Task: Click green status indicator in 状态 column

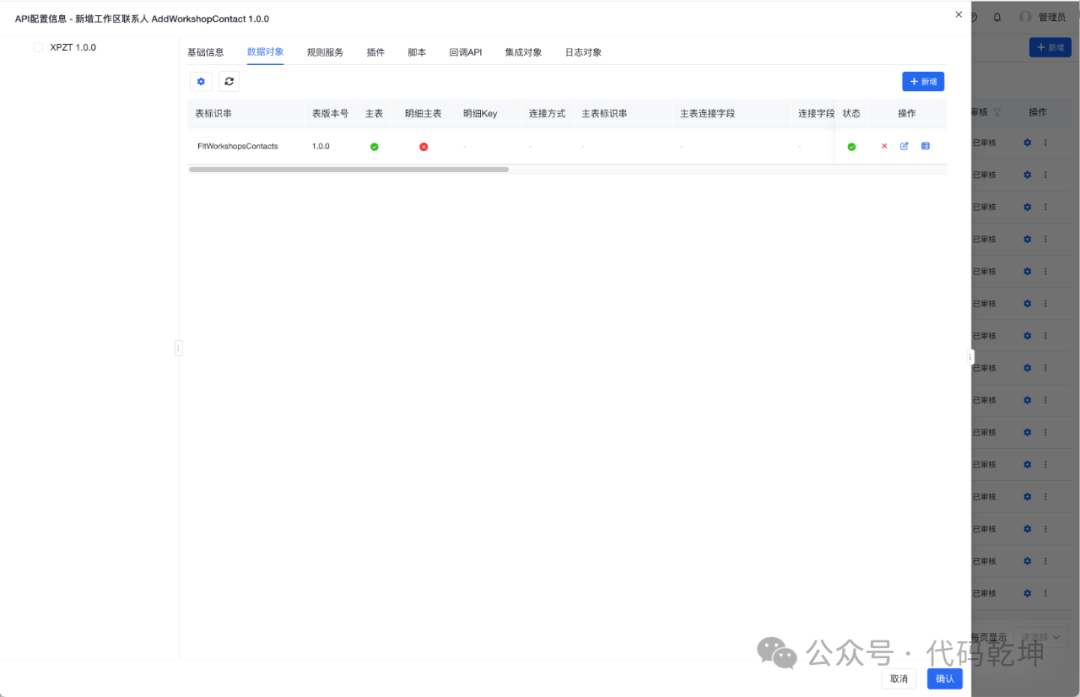Action: [851, 147]
